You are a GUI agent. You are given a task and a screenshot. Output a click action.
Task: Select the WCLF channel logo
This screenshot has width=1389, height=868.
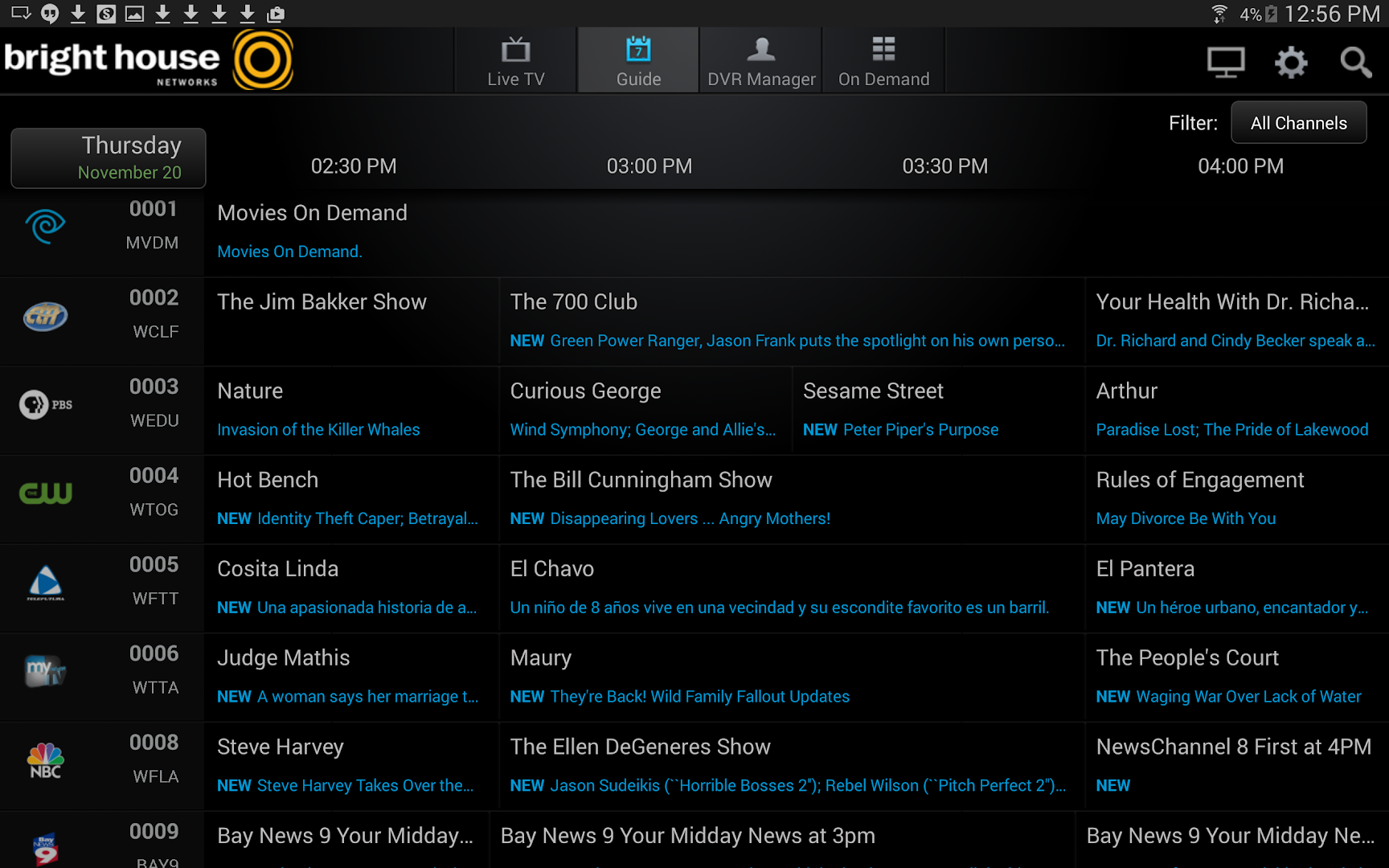[45, 316]
